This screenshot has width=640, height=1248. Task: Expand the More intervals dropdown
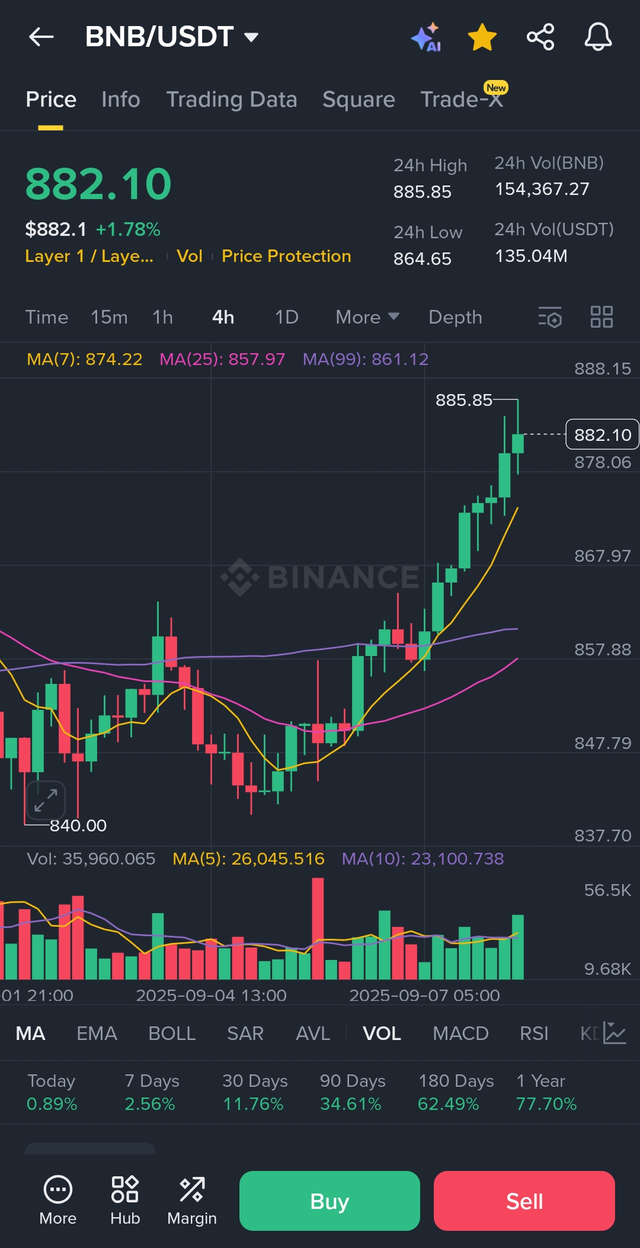point(367,317)
